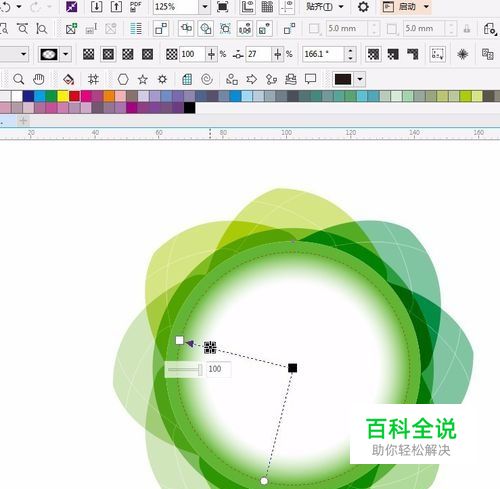Choose Rectangular fountain transparency type
This screenshot has width=500, height=489.
(147, 54)
